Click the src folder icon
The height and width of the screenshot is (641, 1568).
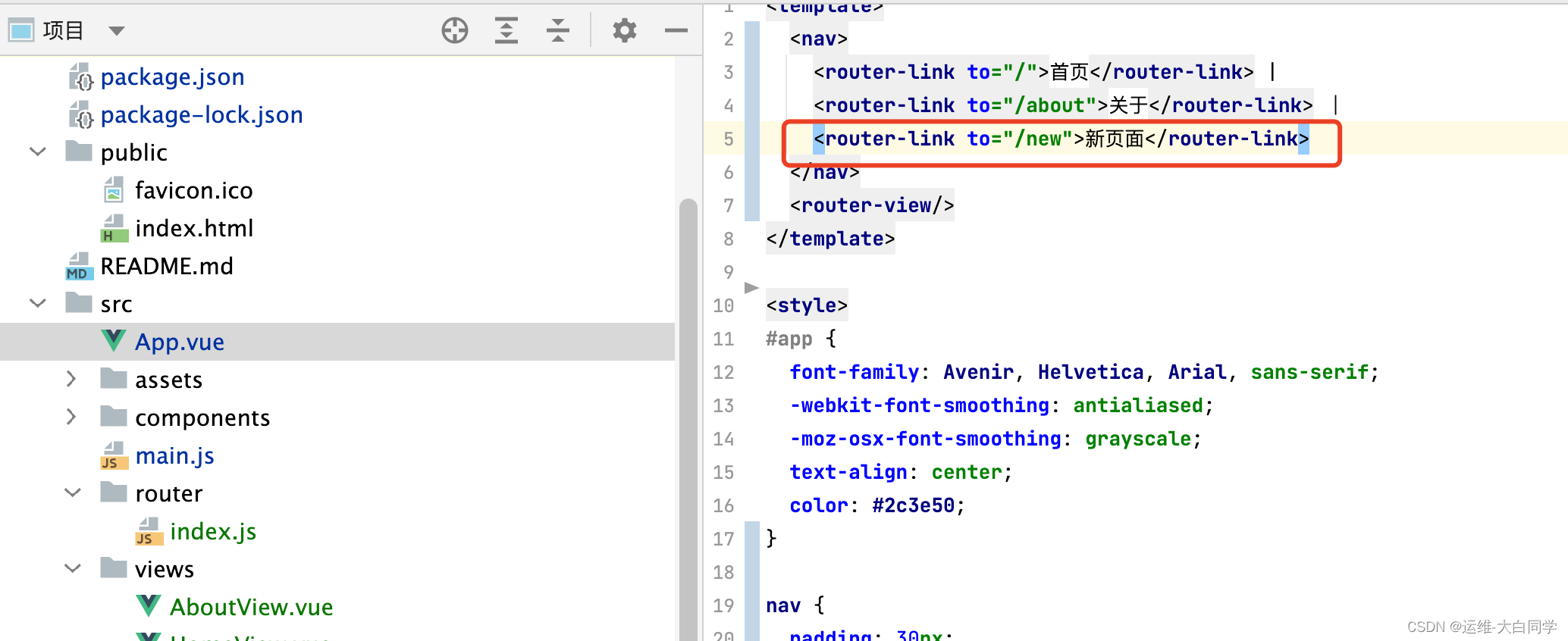(x=79, y=302)
